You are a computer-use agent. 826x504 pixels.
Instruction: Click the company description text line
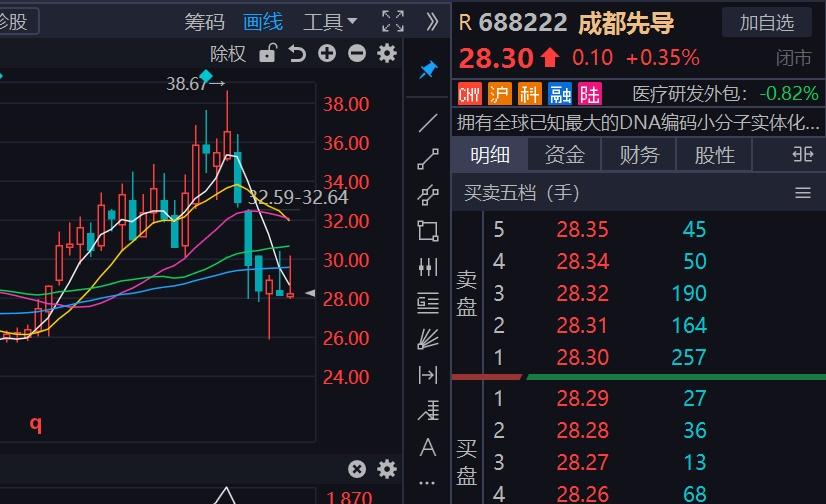pos(638,123)
